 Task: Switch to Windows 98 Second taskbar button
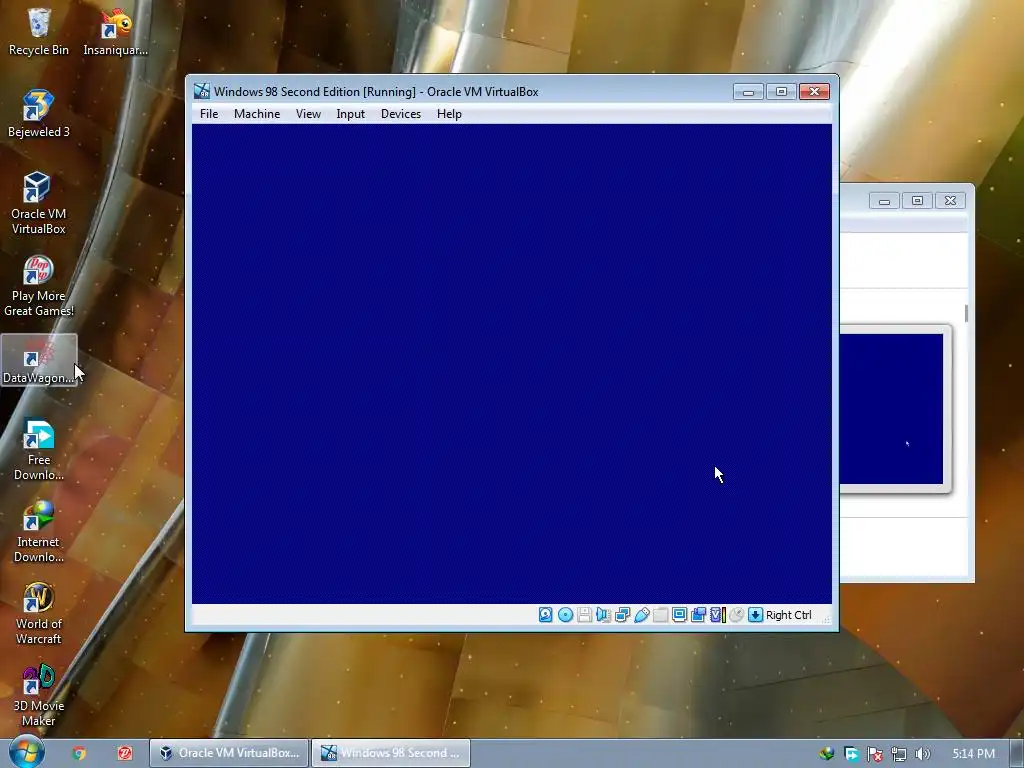pyautogui.click(x=391, y=753)
